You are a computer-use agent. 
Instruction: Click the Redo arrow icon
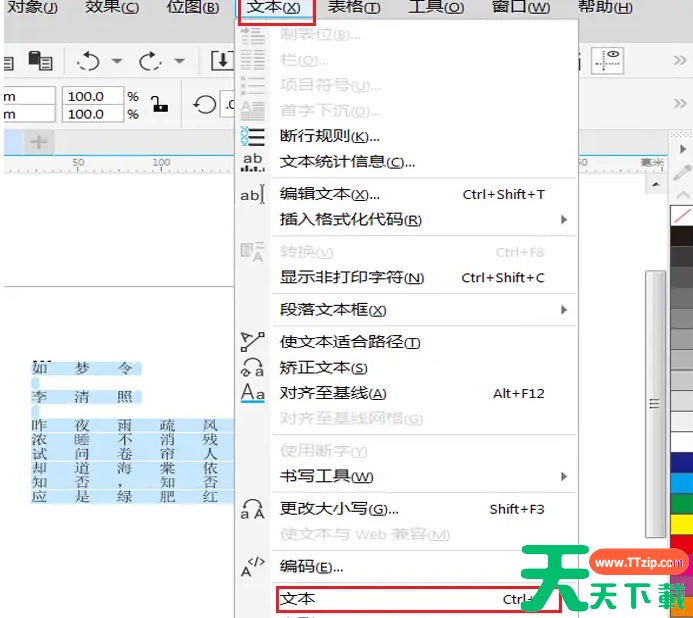pyautogui.click(x=150, y=61)
